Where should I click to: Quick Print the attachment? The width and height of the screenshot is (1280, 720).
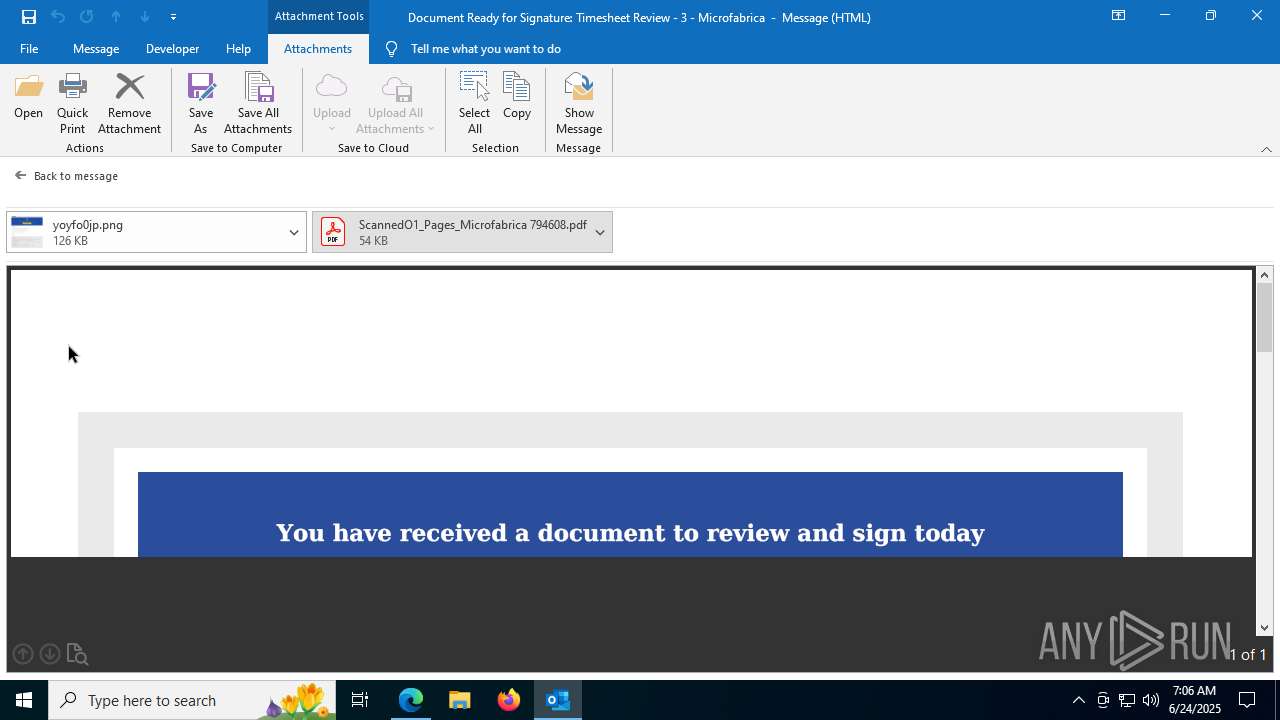(x=72, y=104)
